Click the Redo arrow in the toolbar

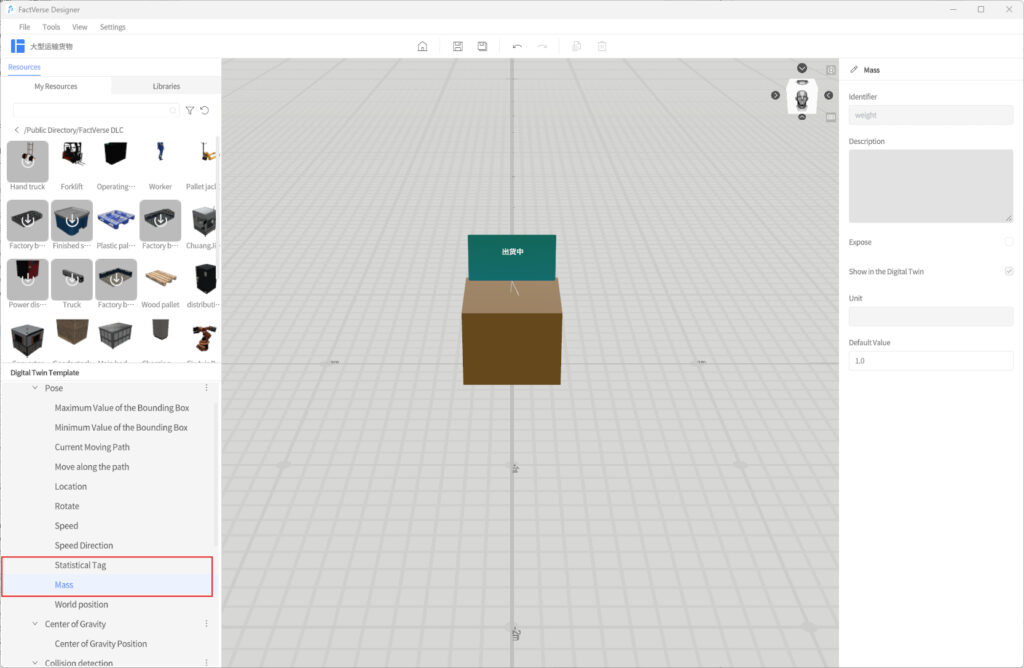(x=542, y=46)
